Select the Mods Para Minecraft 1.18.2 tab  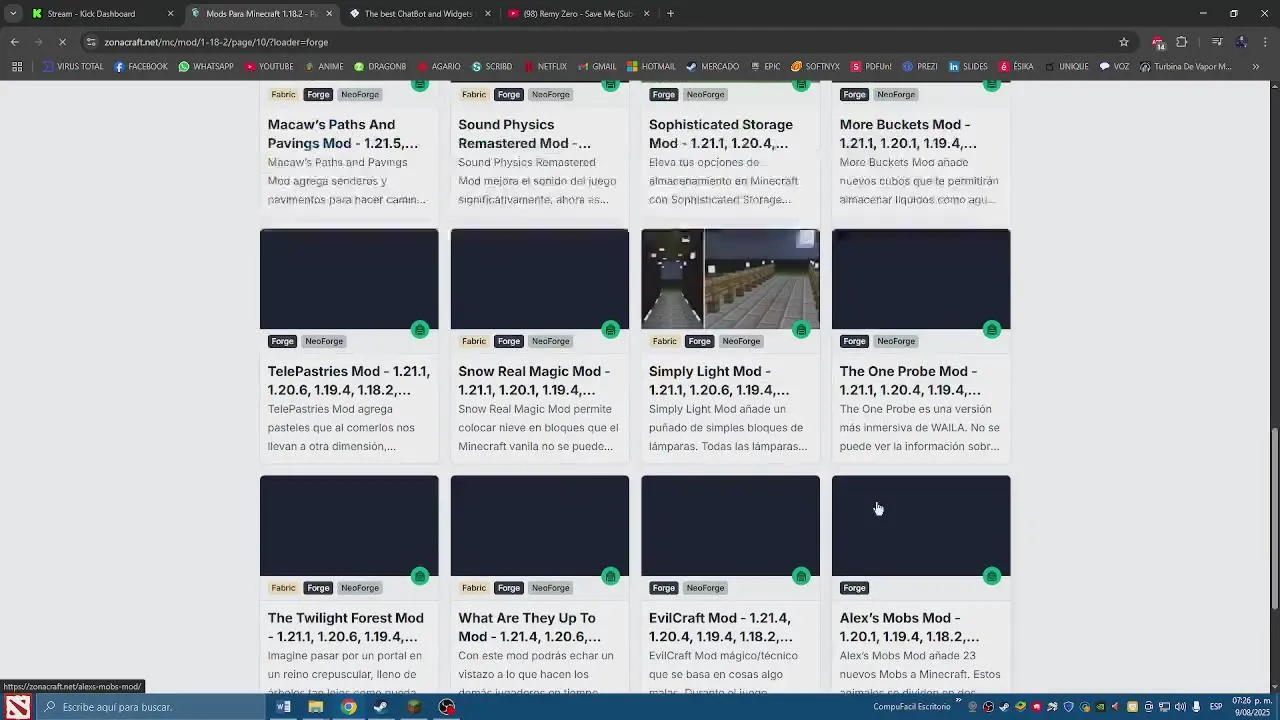coord(260,13)
